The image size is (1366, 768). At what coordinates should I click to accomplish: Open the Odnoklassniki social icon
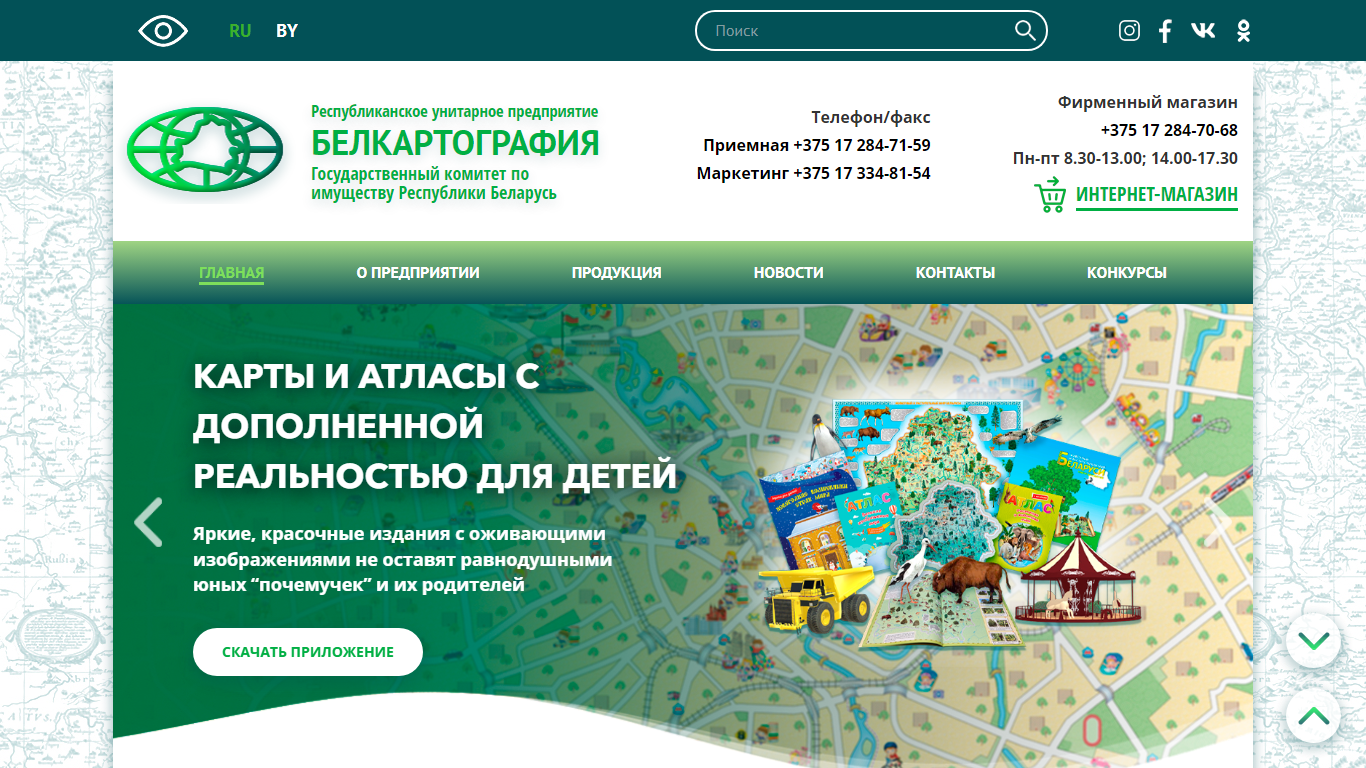coord(1243,31)
